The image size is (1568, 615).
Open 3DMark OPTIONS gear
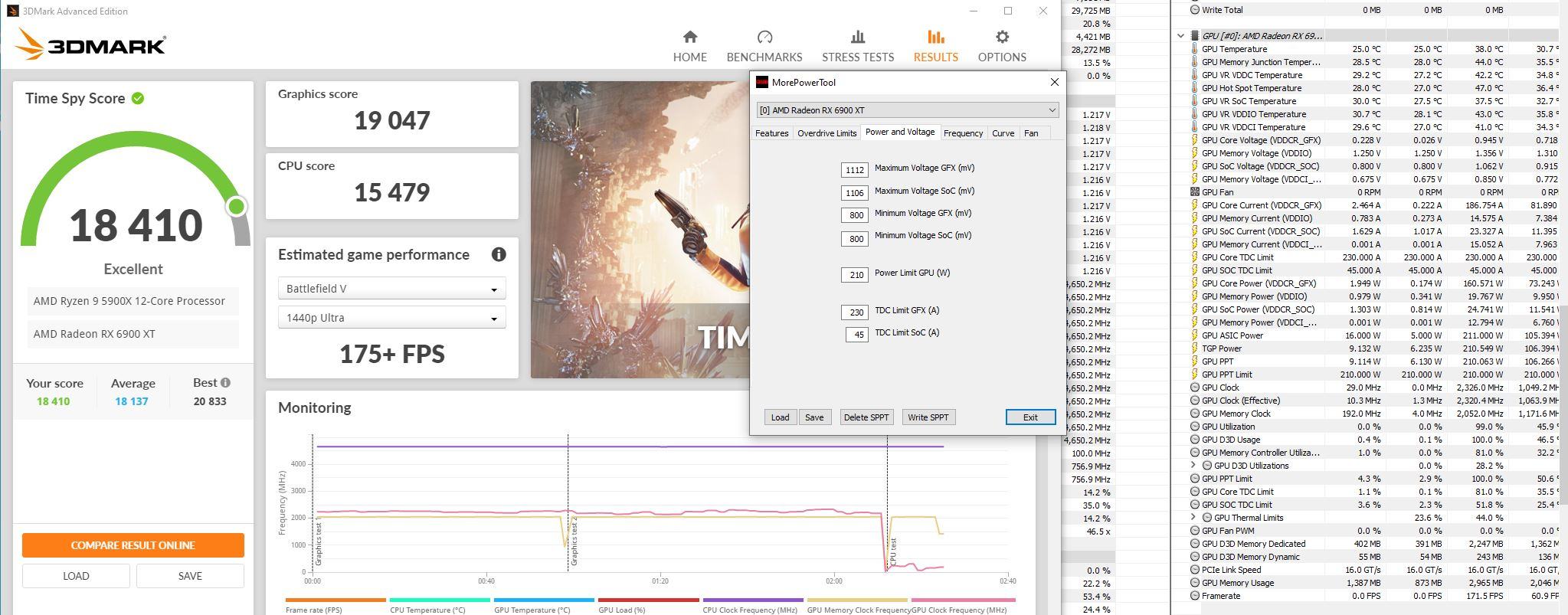pyautogui.click(x=1002, y=47)
